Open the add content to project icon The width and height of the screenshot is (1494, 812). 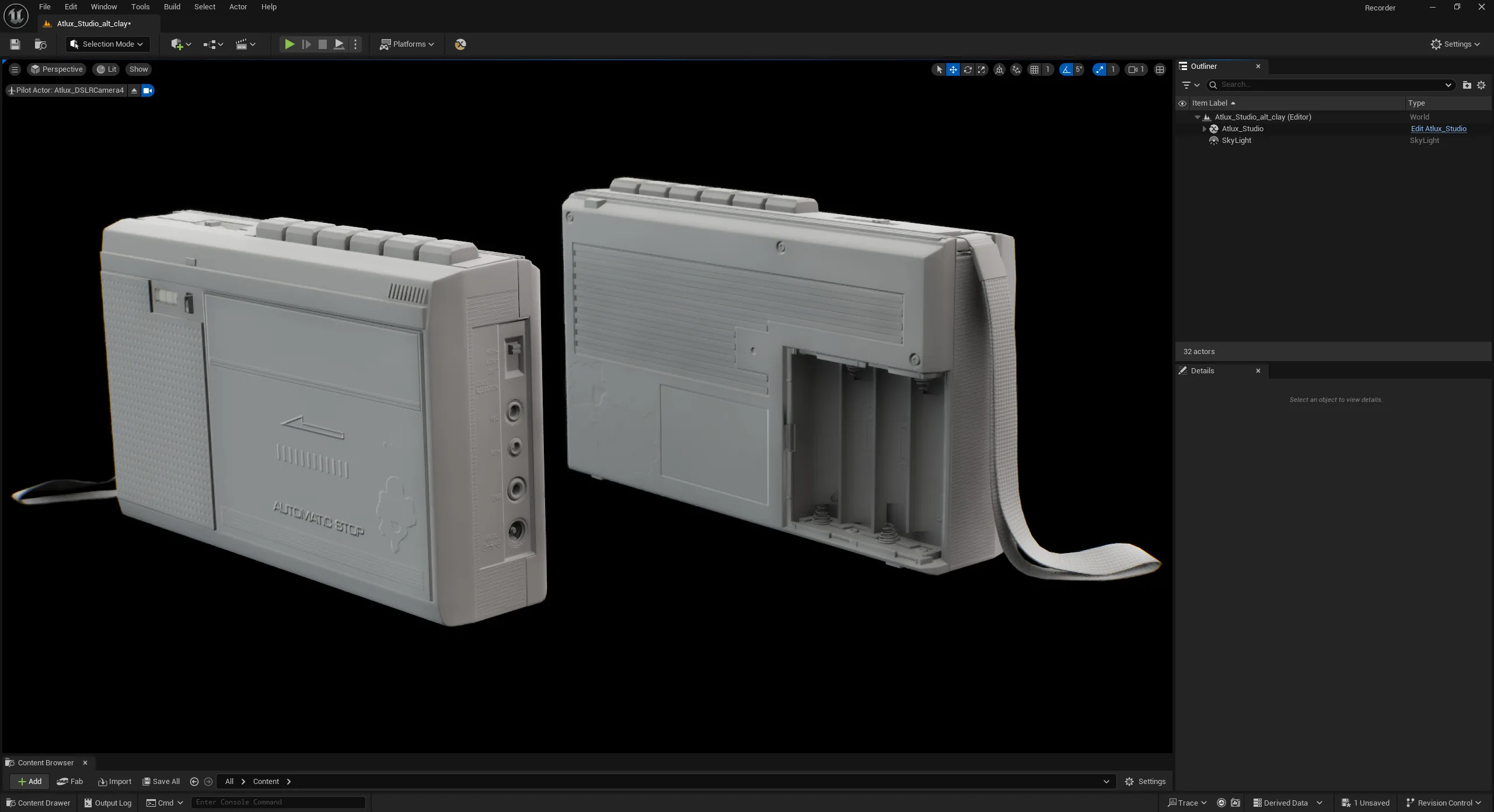click(x=181, y=44)
